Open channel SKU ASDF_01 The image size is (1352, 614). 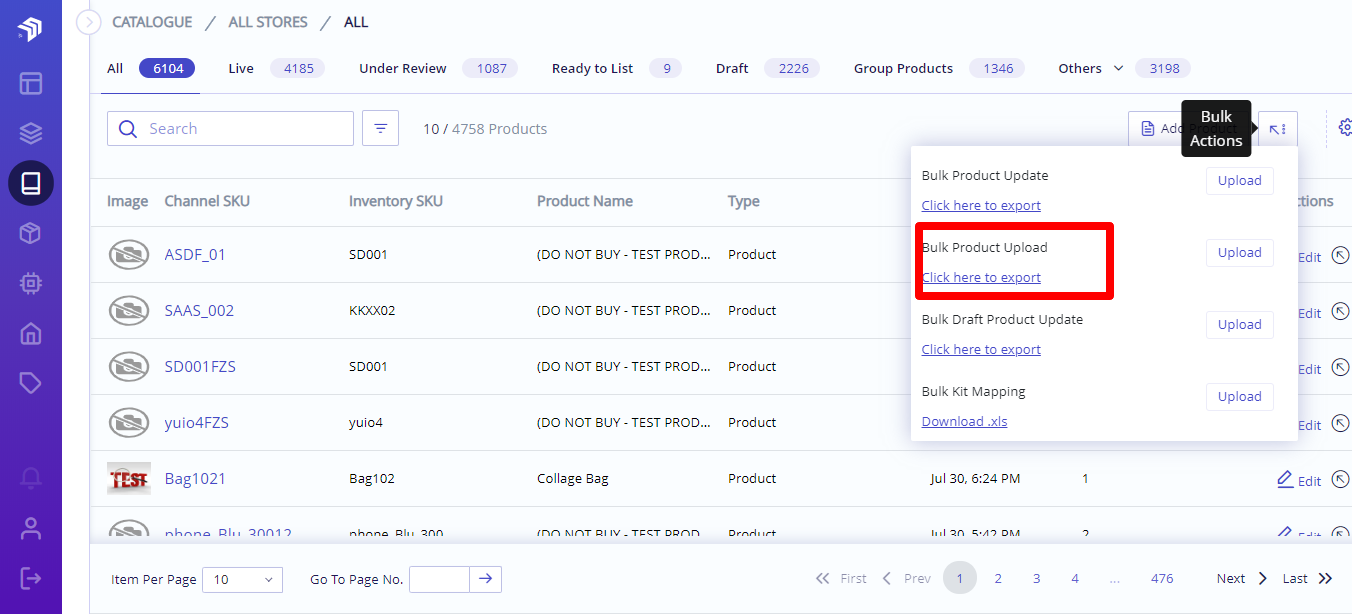pos(195,255)
